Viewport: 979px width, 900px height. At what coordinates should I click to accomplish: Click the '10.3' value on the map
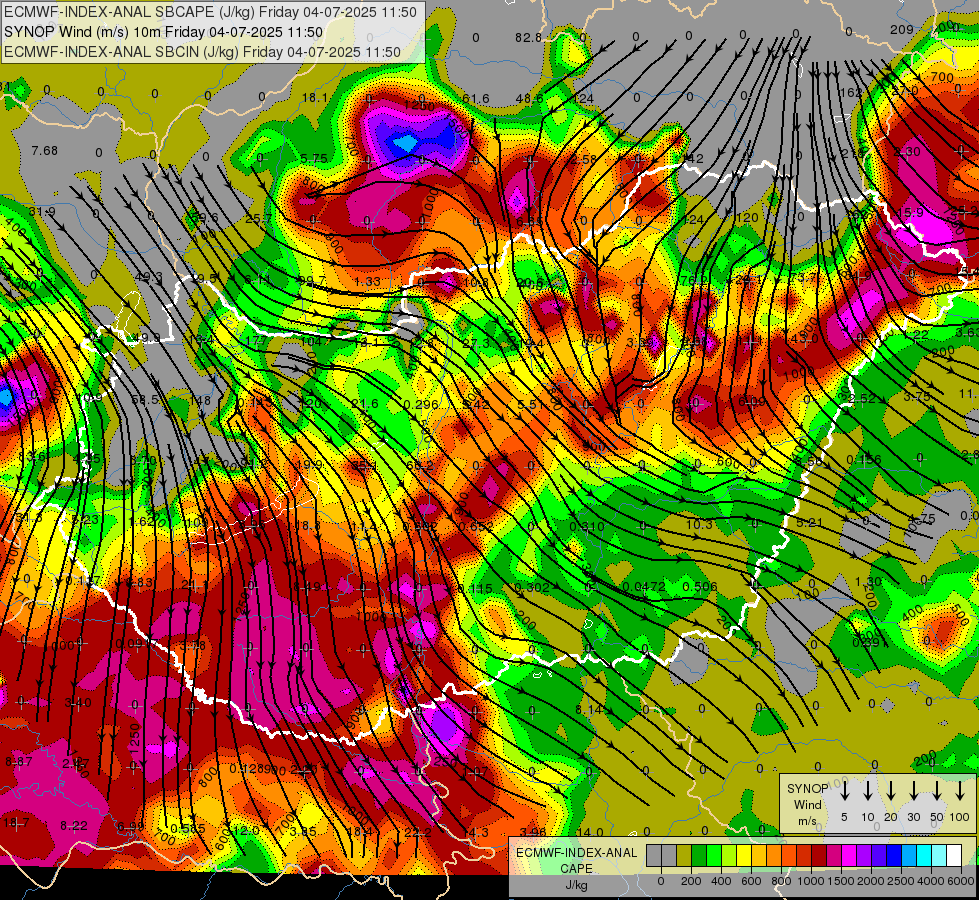699,524
